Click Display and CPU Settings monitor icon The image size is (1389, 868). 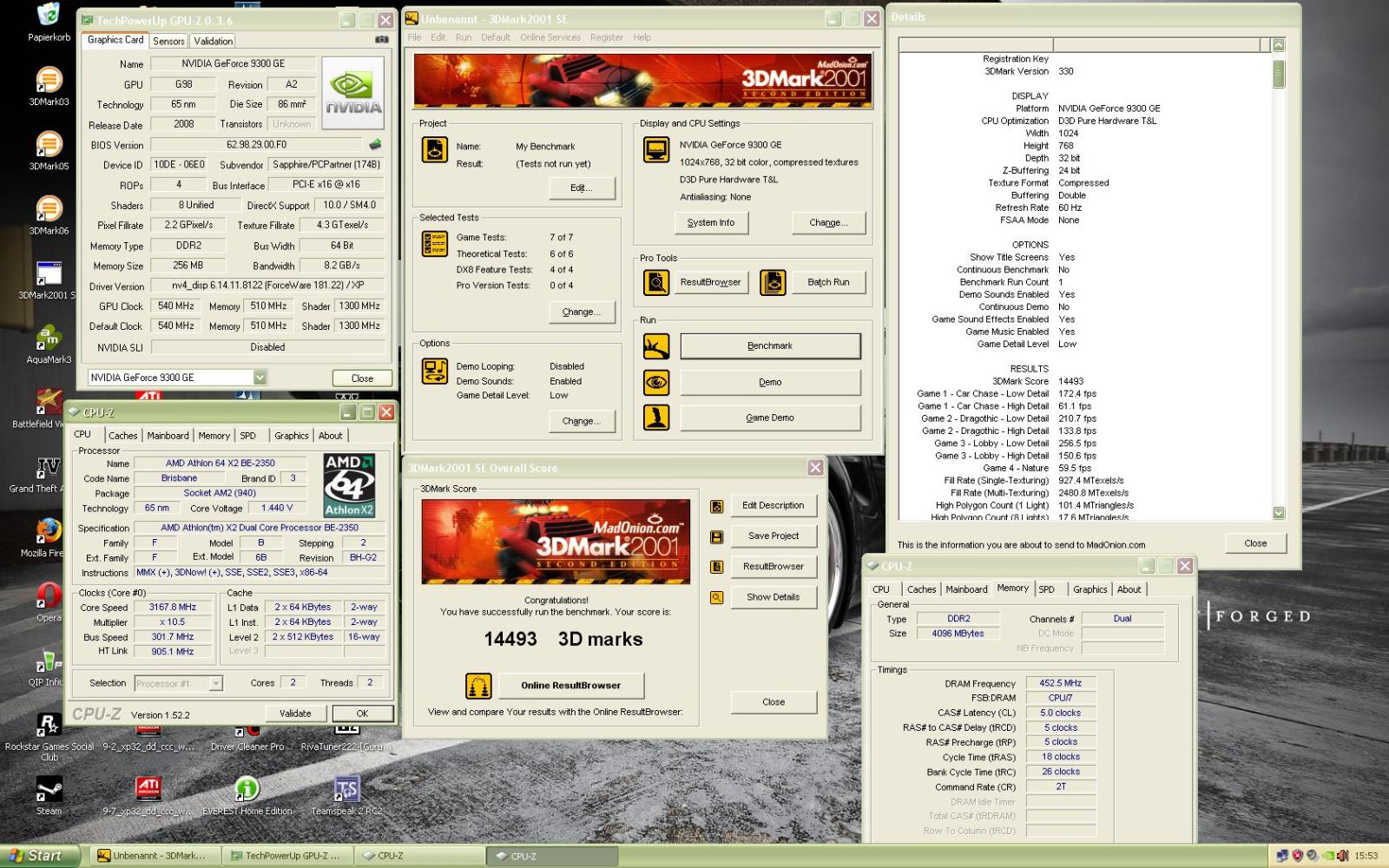pyautogui.click(x=656, y=149)
